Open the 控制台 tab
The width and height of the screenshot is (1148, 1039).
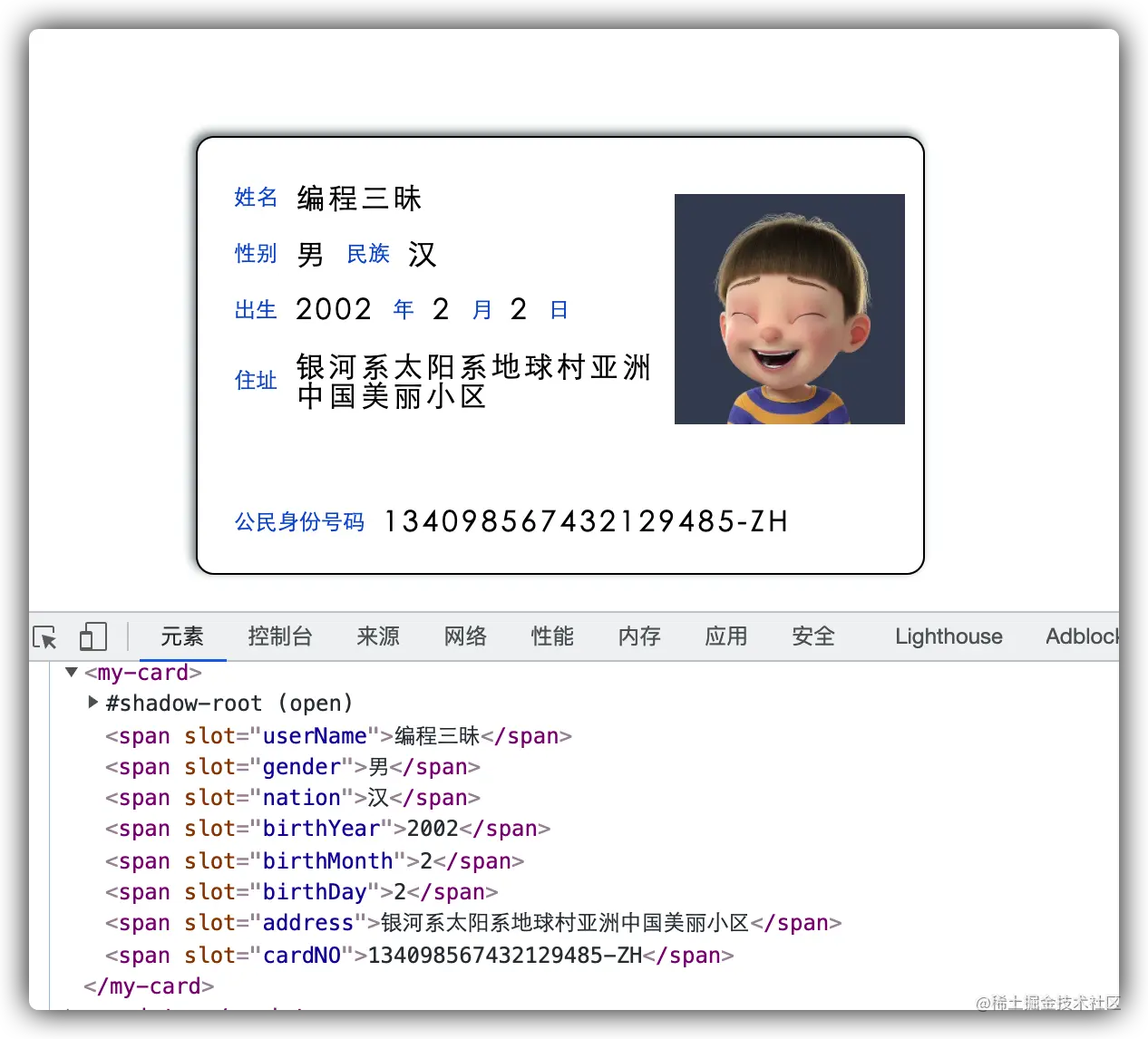point(280,636)
